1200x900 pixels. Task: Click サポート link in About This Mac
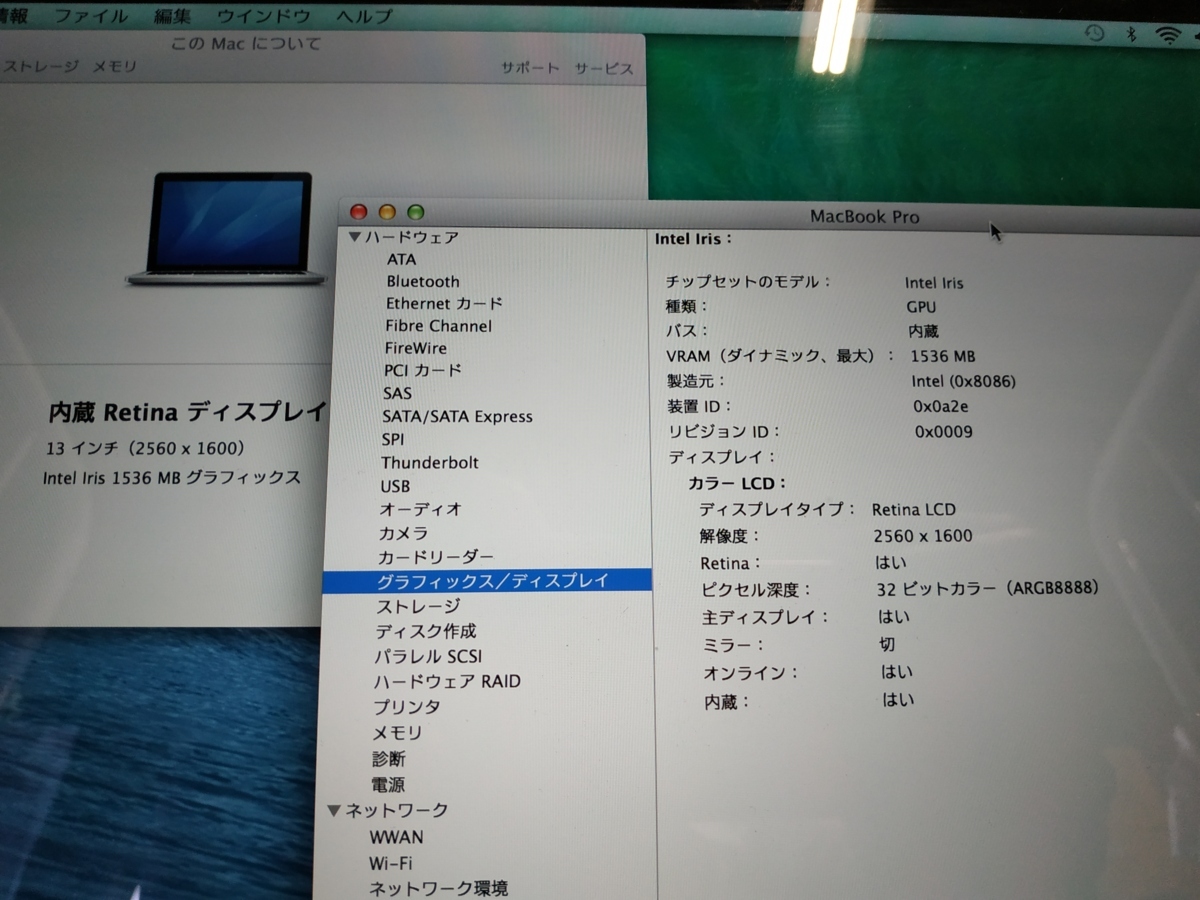tap(530, 68)
